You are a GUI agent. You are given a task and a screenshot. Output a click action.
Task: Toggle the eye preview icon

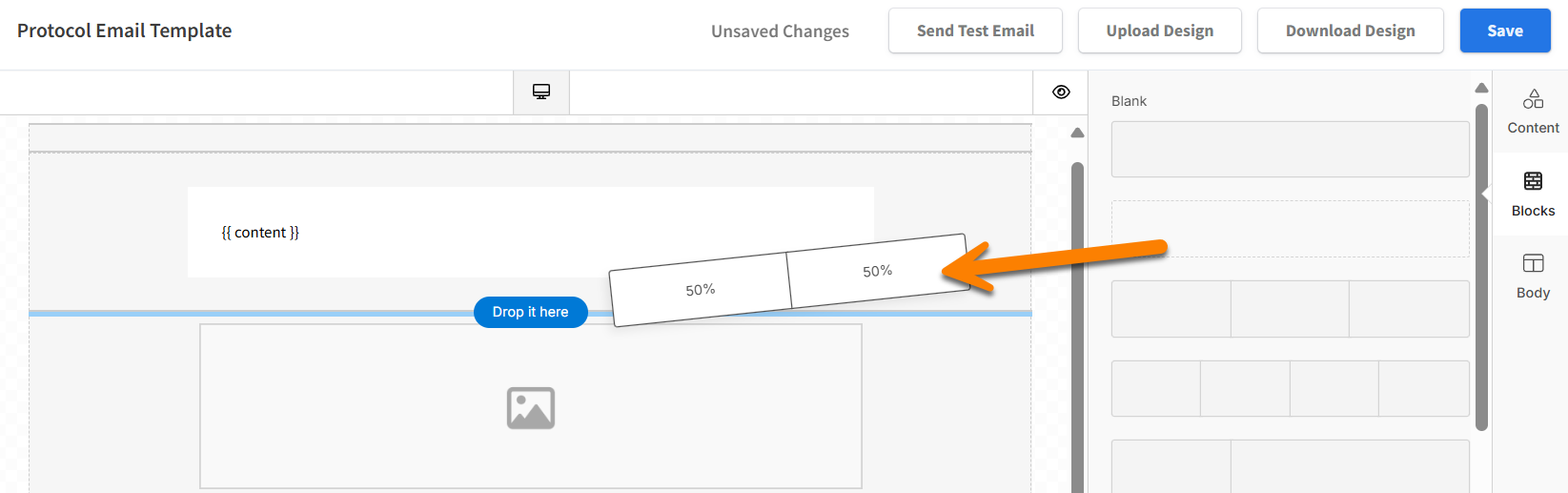(x=1061, y=92)
